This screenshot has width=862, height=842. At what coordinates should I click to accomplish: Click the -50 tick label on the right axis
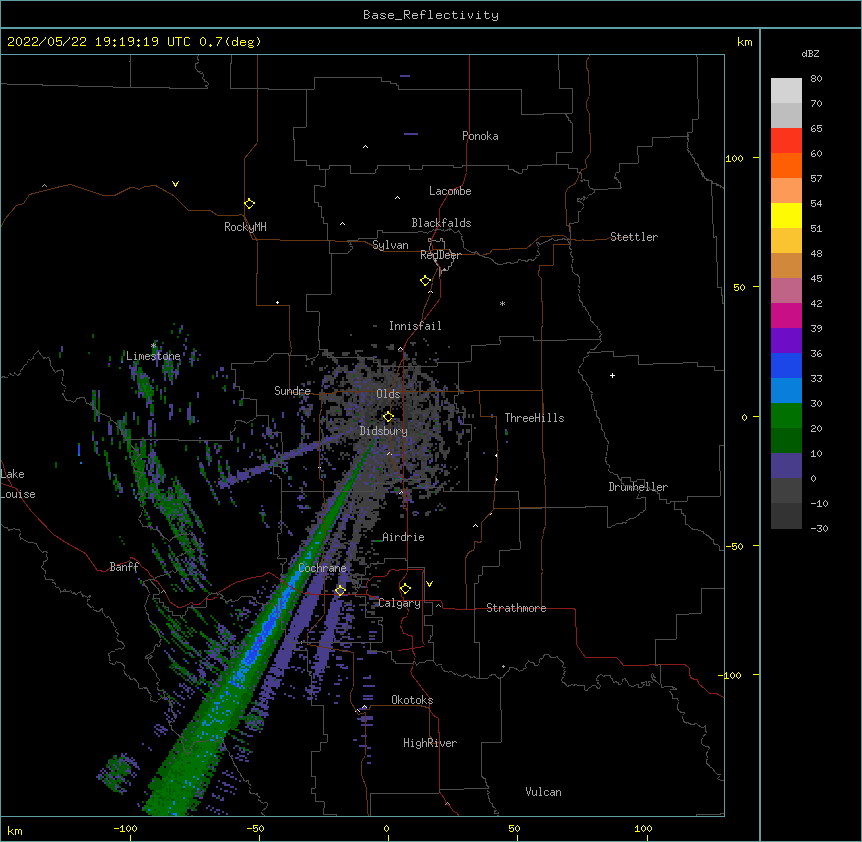pos(734,546)
